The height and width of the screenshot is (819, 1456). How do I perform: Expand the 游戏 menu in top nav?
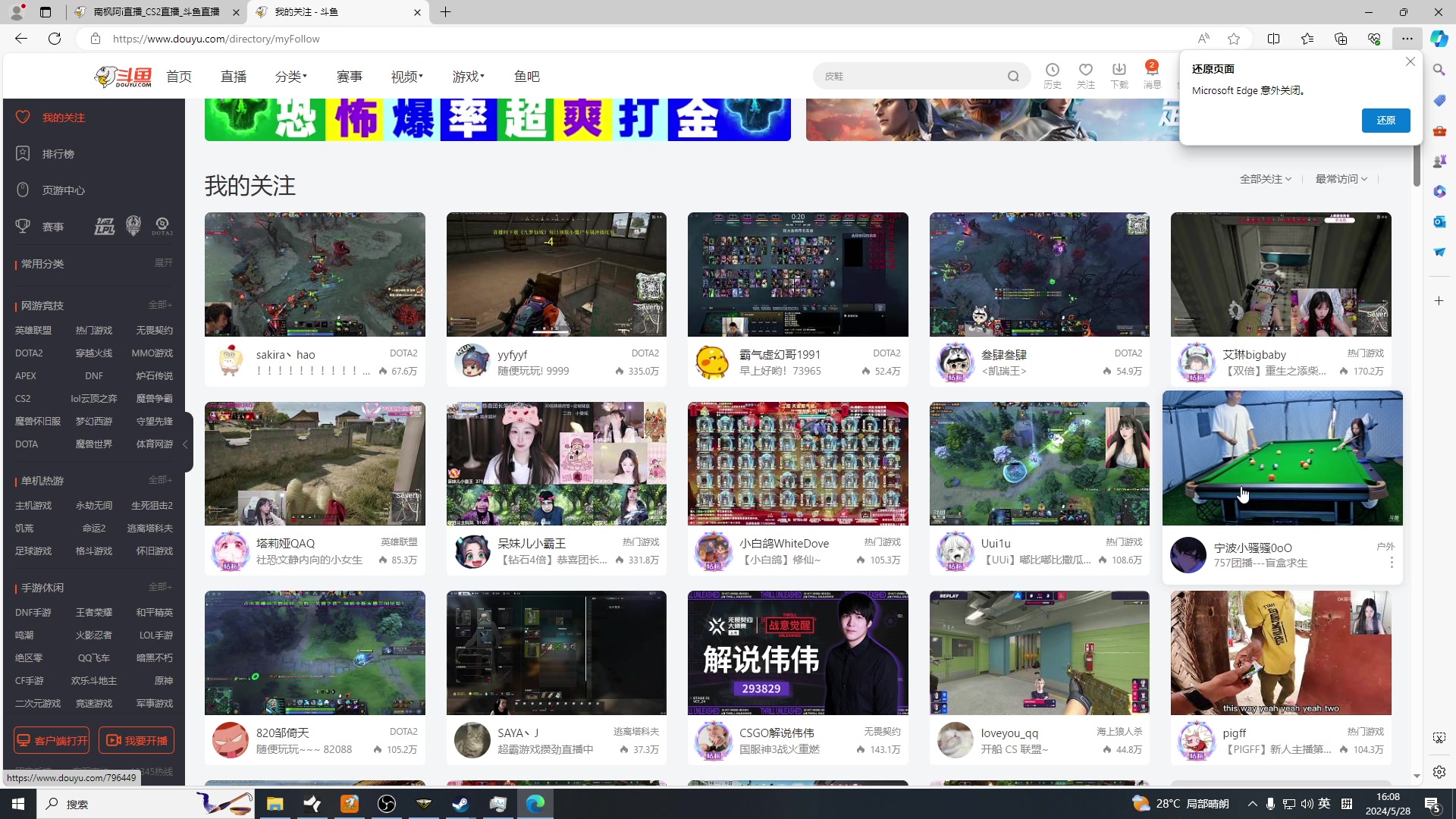tap(468, 77)
